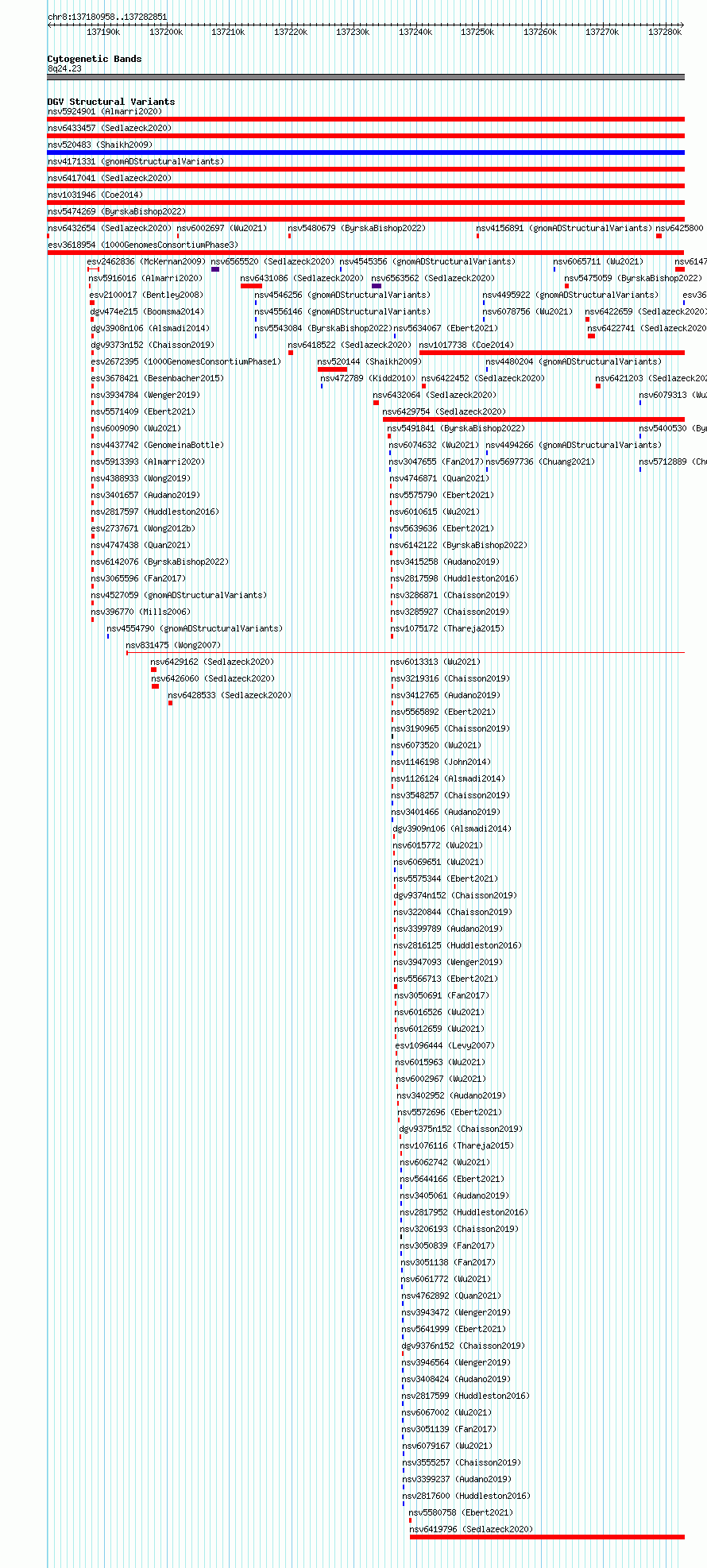Select the red nsv6421203 feature square
This screenshot has height=1568, width=707.
tap(598, 386)
